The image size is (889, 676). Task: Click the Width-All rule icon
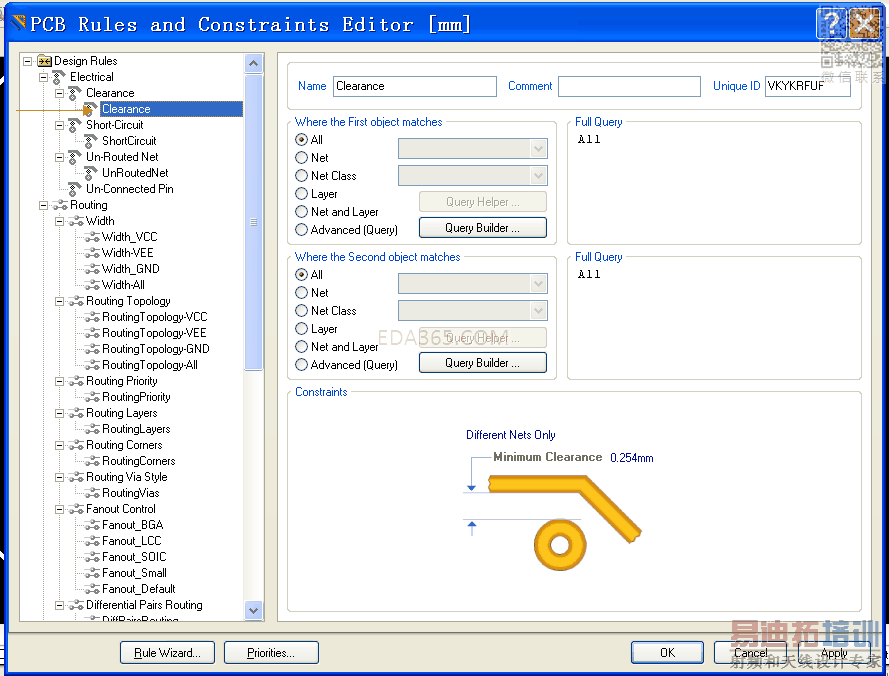pos(92,285)
